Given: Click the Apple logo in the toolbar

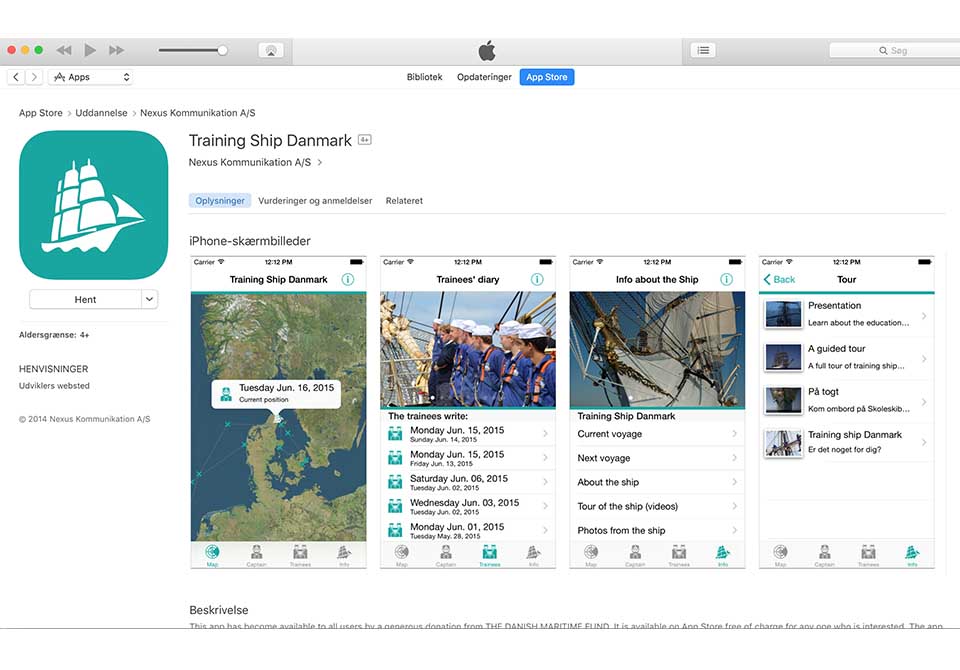Looking at the screenshot, I should (487, 51).
